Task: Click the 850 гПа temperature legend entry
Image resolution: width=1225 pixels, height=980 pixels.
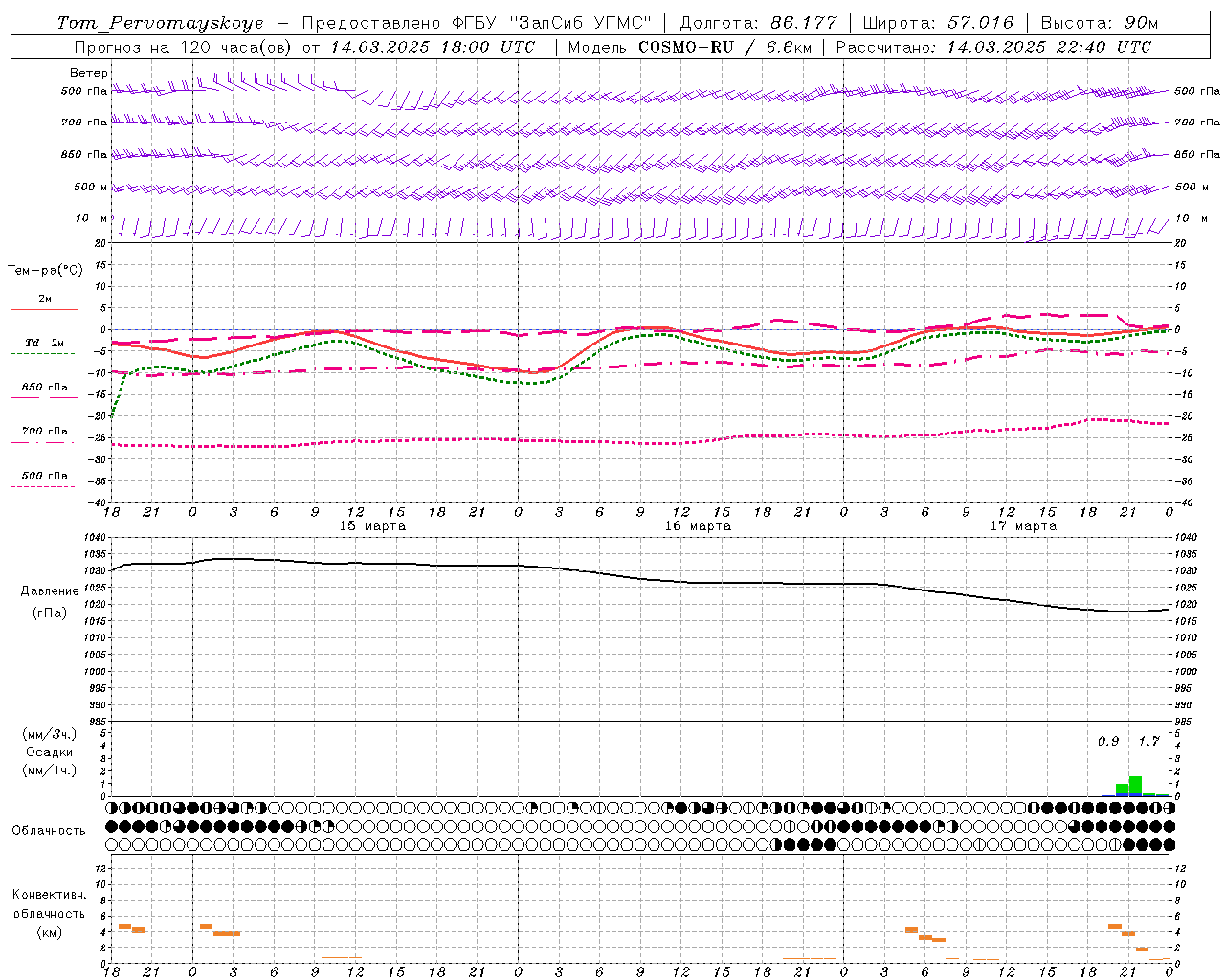Action: coord(44,388)
